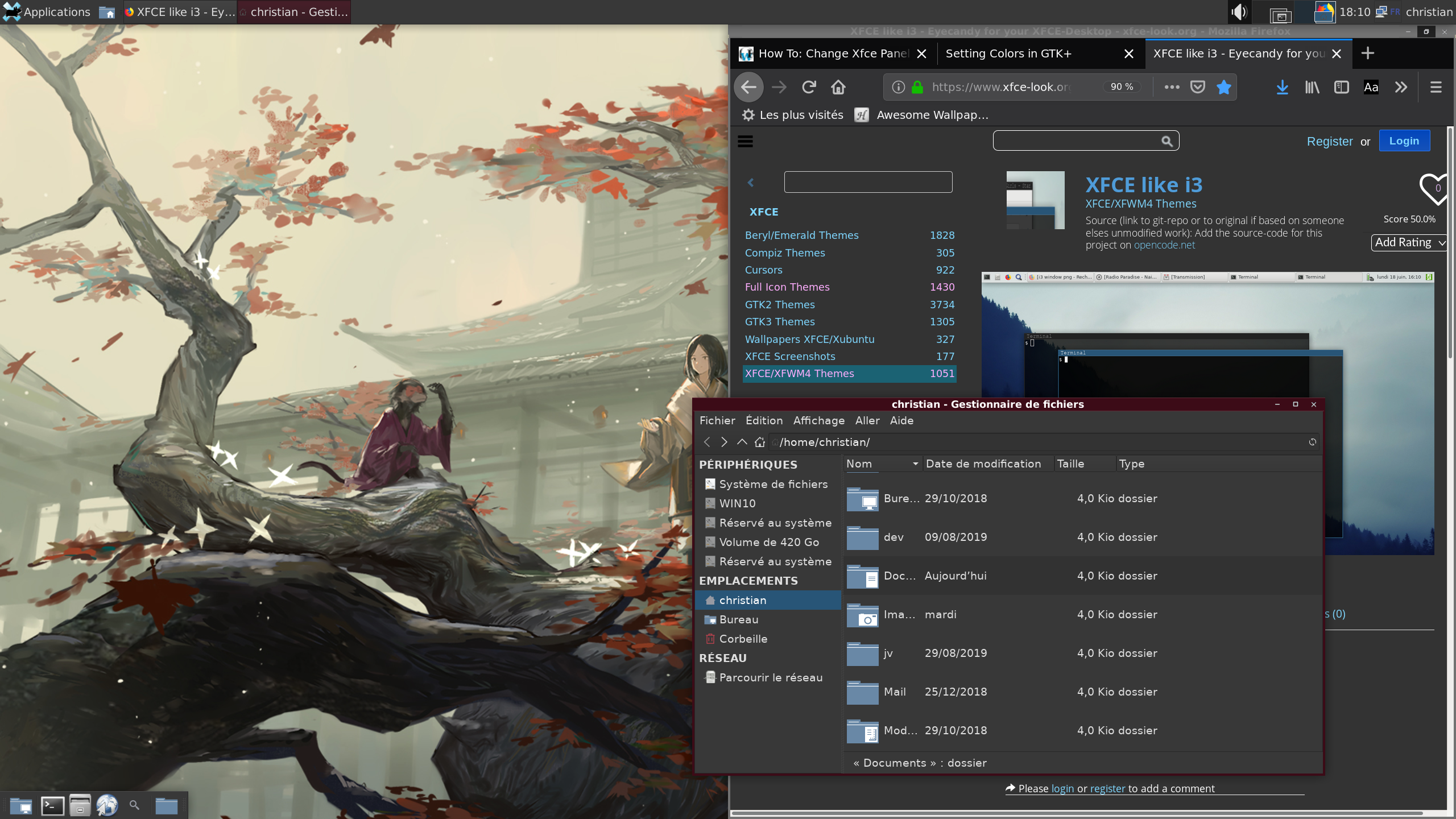Go to parent folder in file manager
This screenshot has height=819, width=1456.
point(742,442)
